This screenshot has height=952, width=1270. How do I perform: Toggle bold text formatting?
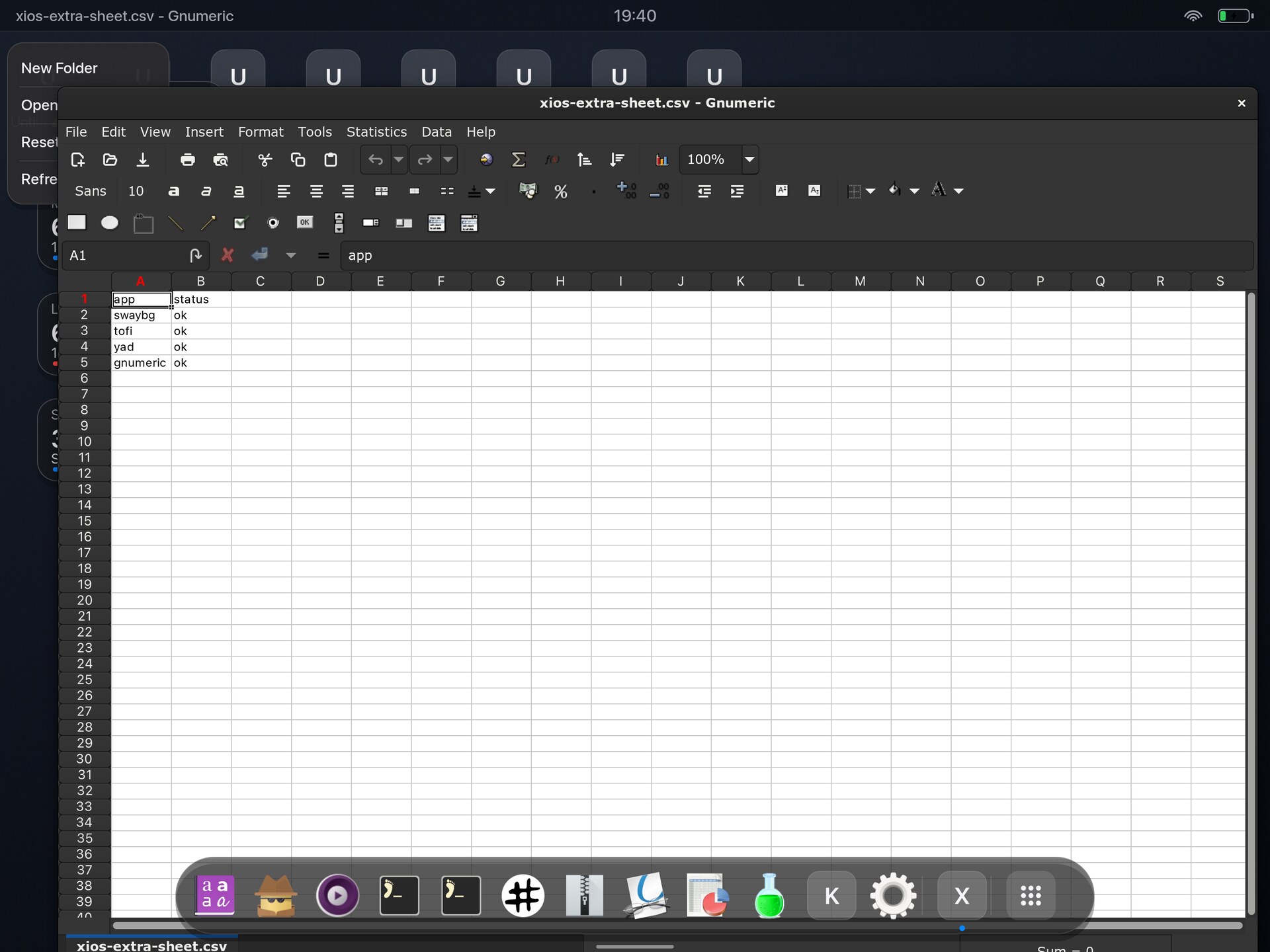tap(174, 191)
